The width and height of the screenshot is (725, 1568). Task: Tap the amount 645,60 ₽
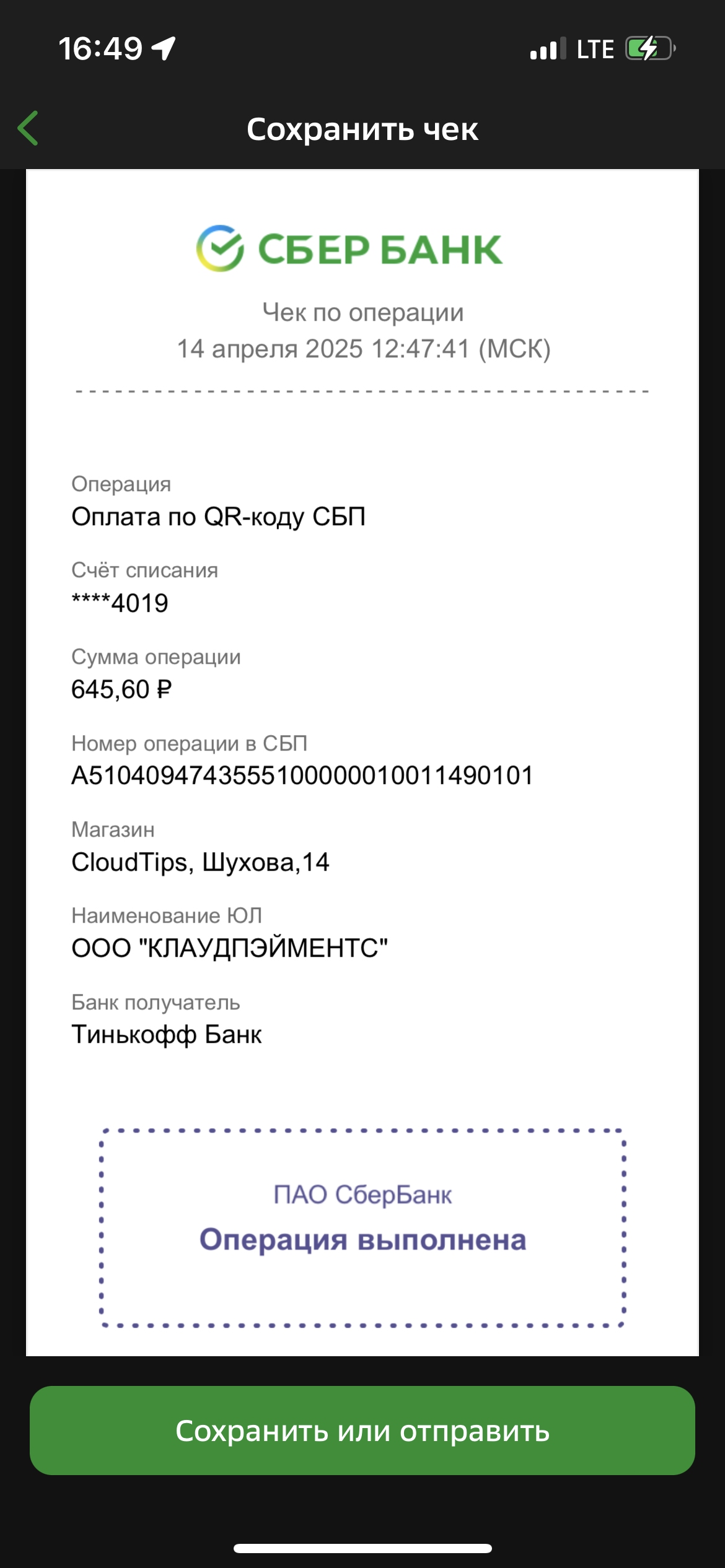point(121,689)
